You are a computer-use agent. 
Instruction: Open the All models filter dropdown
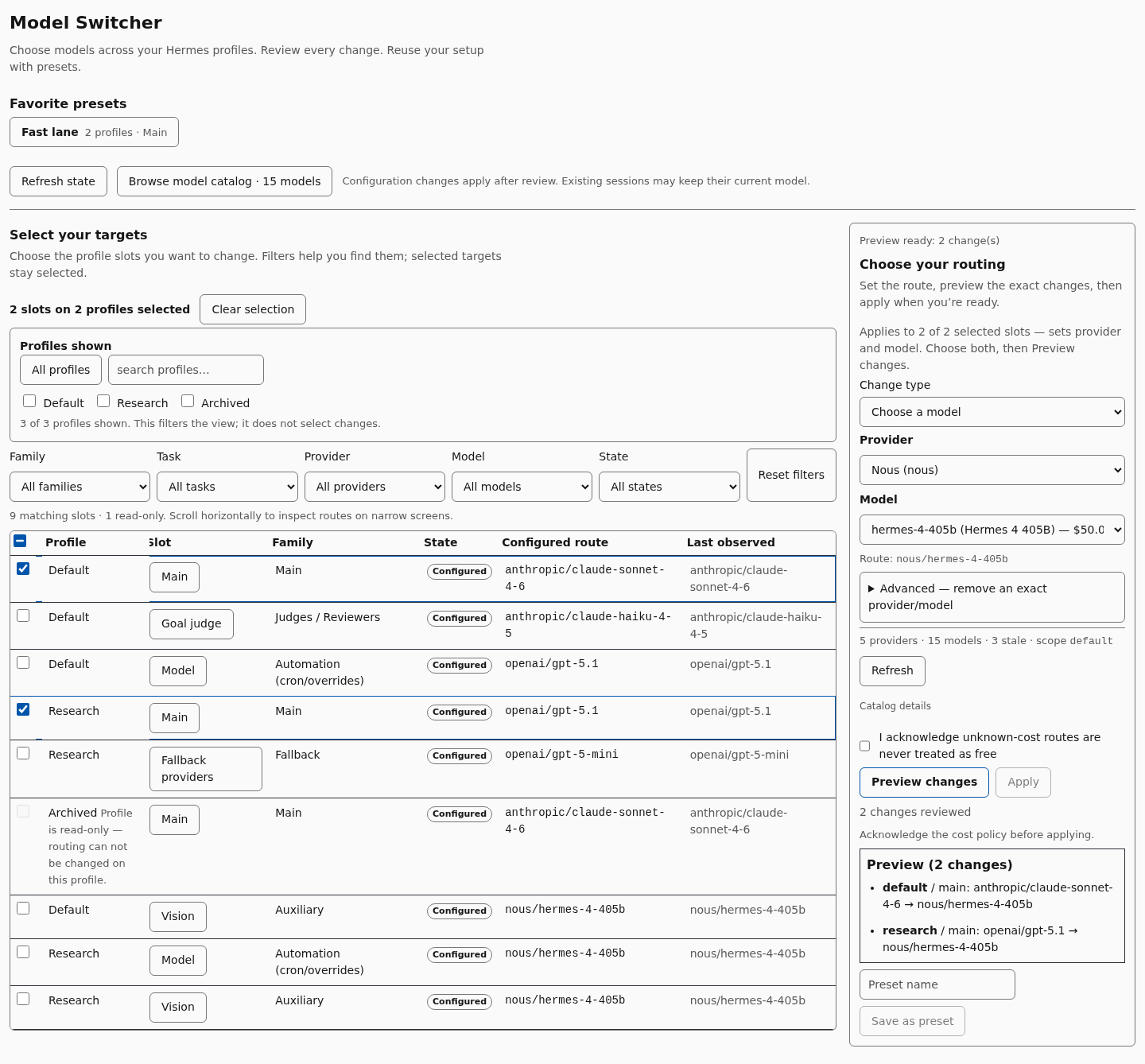pos(522,487)
